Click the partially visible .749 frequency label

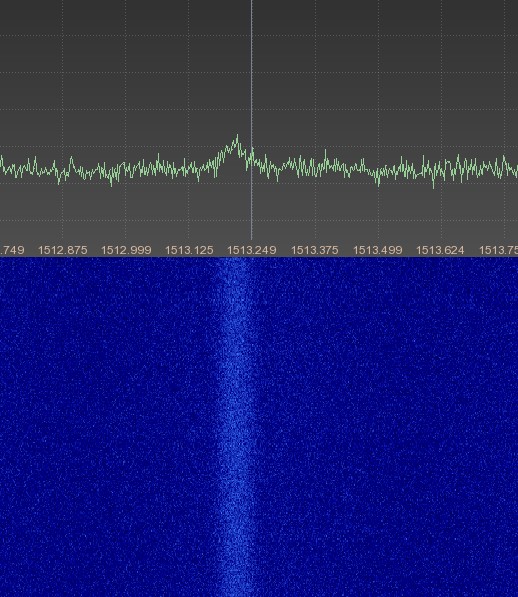[x=12, y=250]
